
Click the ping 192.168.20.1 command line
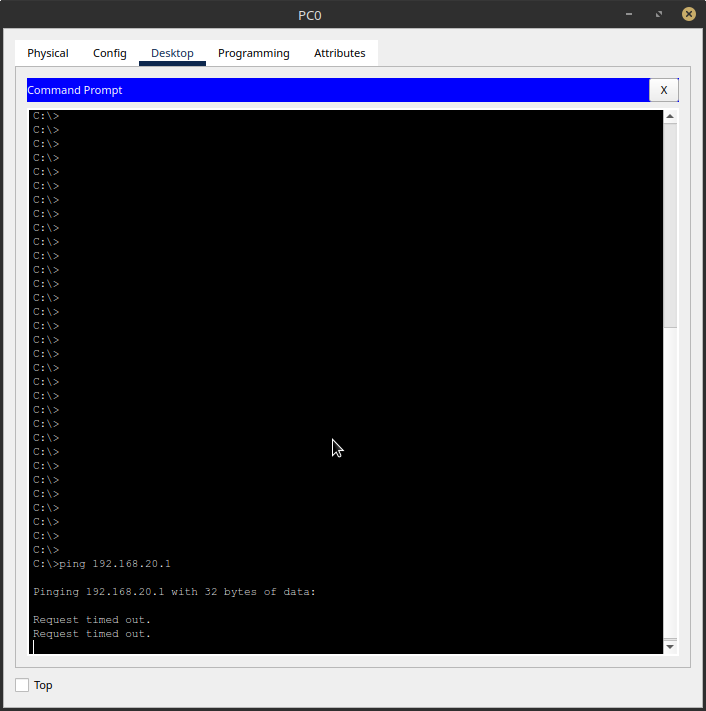click(102, 564)
